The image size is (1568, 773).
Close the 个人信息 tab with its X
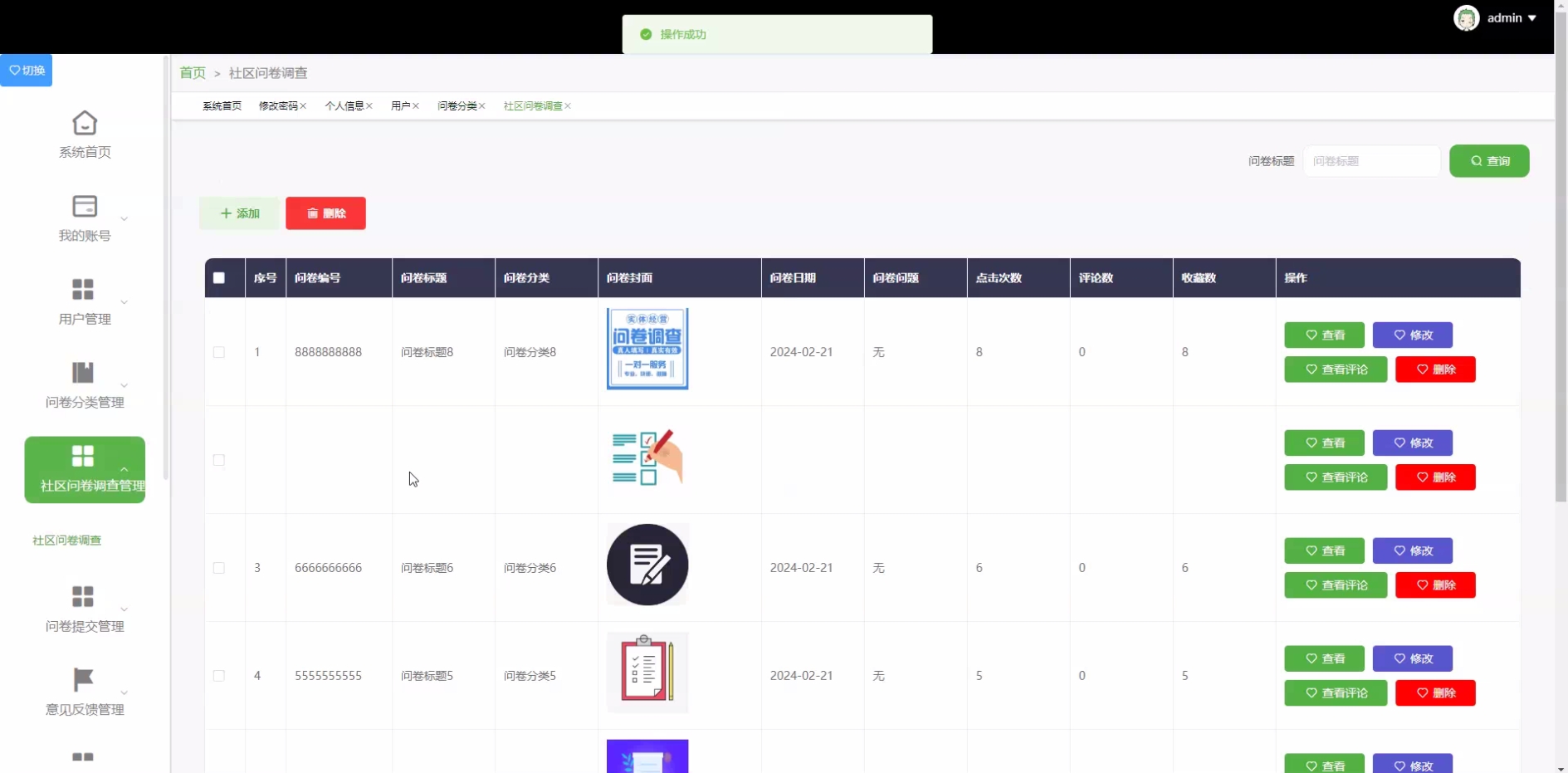point(369,106)
